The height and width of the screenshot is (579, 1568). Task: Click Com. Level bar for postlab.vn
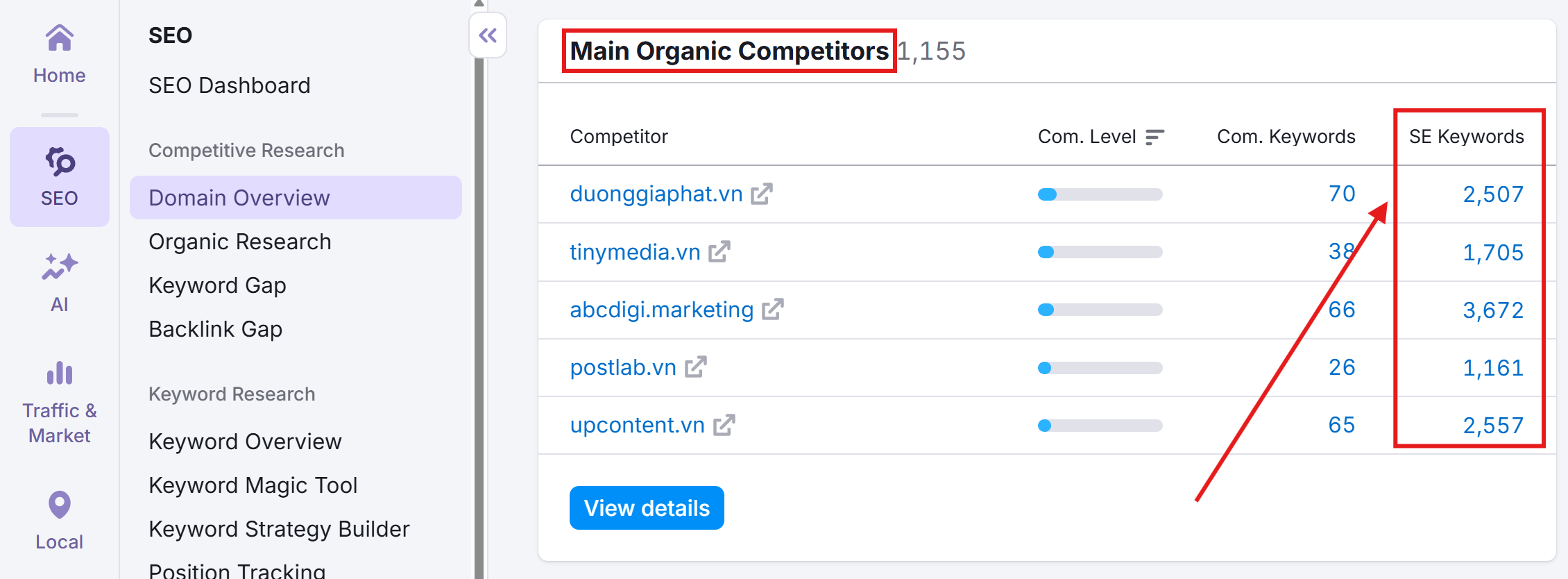(x=1100, y=368)
